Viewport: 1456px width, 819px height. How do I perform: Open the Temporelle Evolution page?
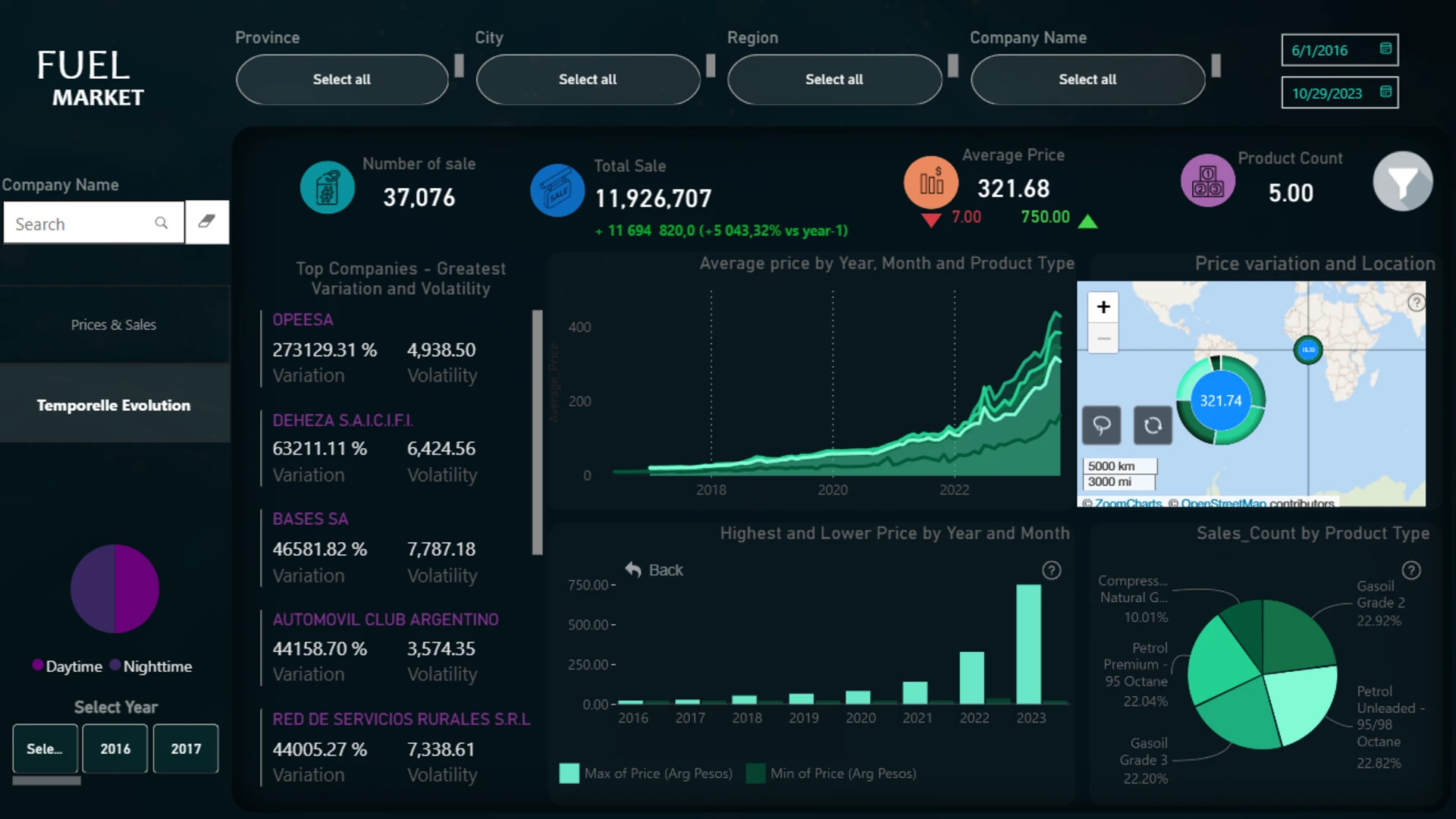(x=114, y=405)
